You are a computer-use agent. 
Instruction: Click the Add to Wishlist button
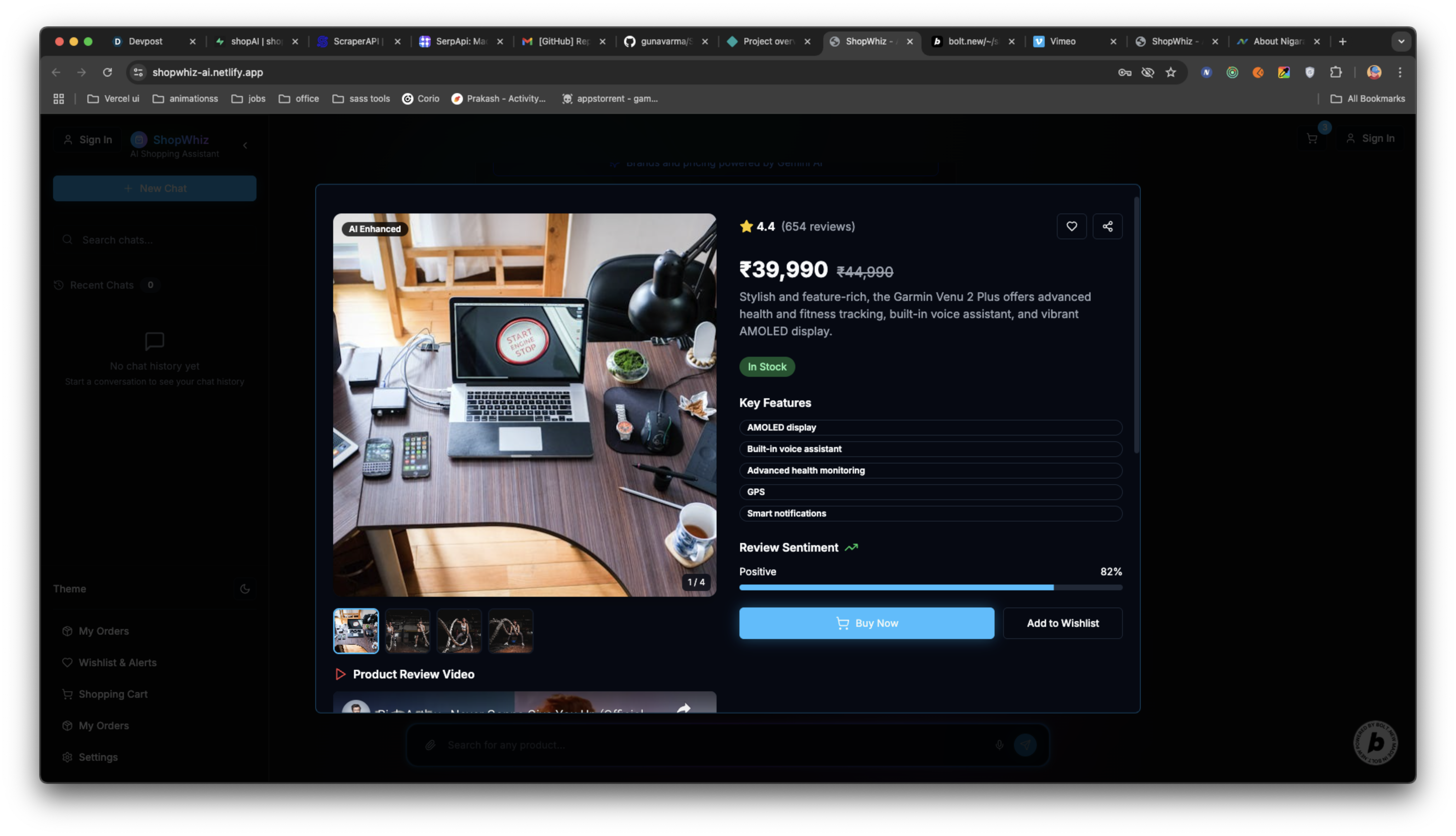point(1062,623)
